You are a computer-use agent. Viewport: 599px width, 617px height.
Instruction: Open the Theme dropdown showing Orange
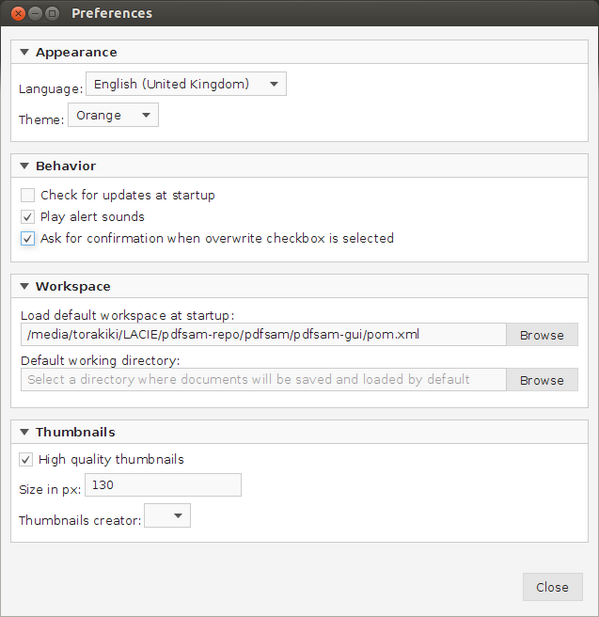pos(113,115)
